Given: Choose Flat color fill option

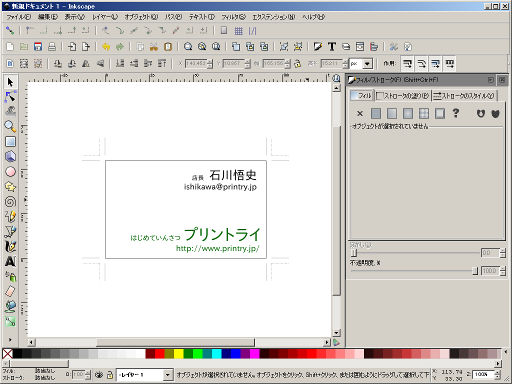Looking at the screenshot, I should pos(376,114).
